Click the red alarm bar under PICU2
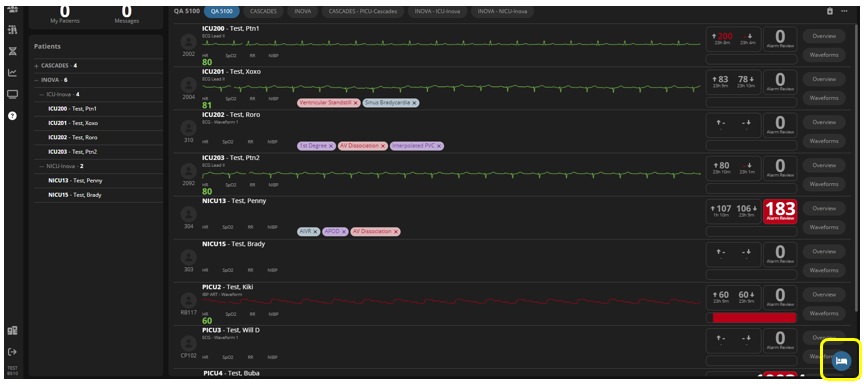The image size is (864, 387). click(754, 318)
